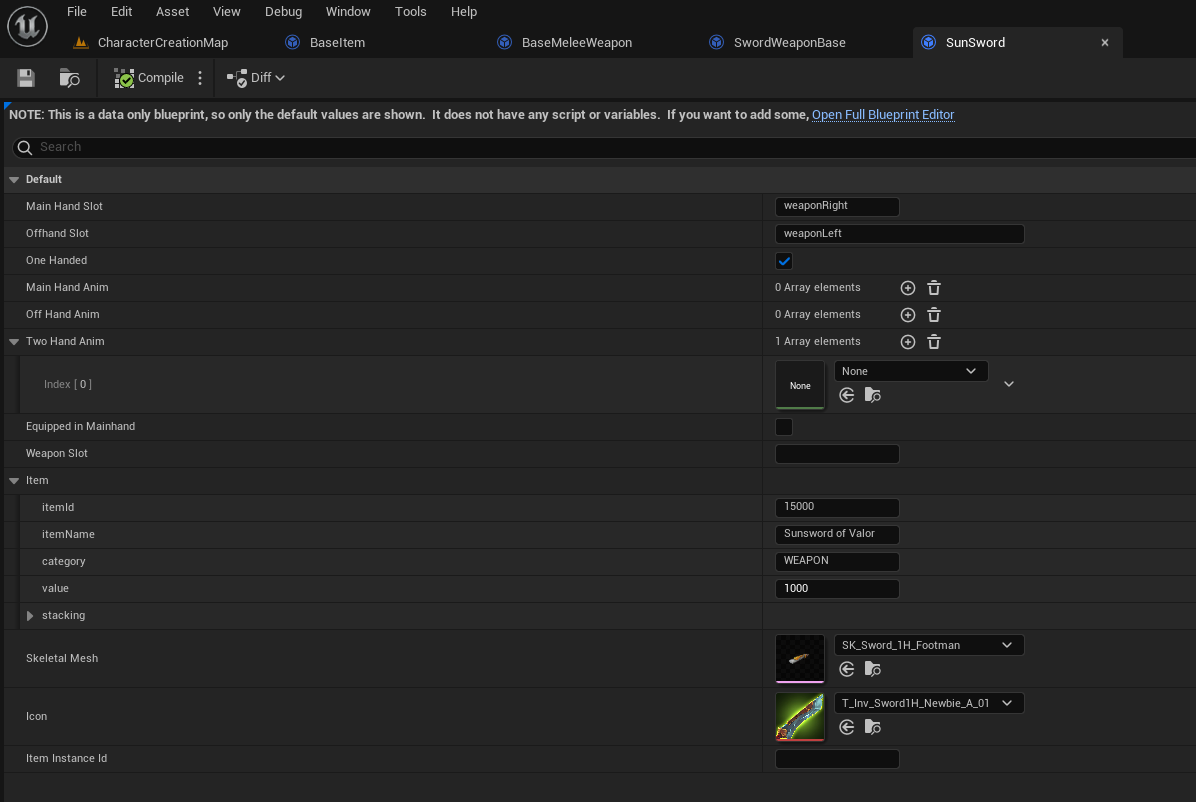Viewport: 1196px width, 802px height.
Task: Expand the stacking property
Action: [x=30, y=616]
